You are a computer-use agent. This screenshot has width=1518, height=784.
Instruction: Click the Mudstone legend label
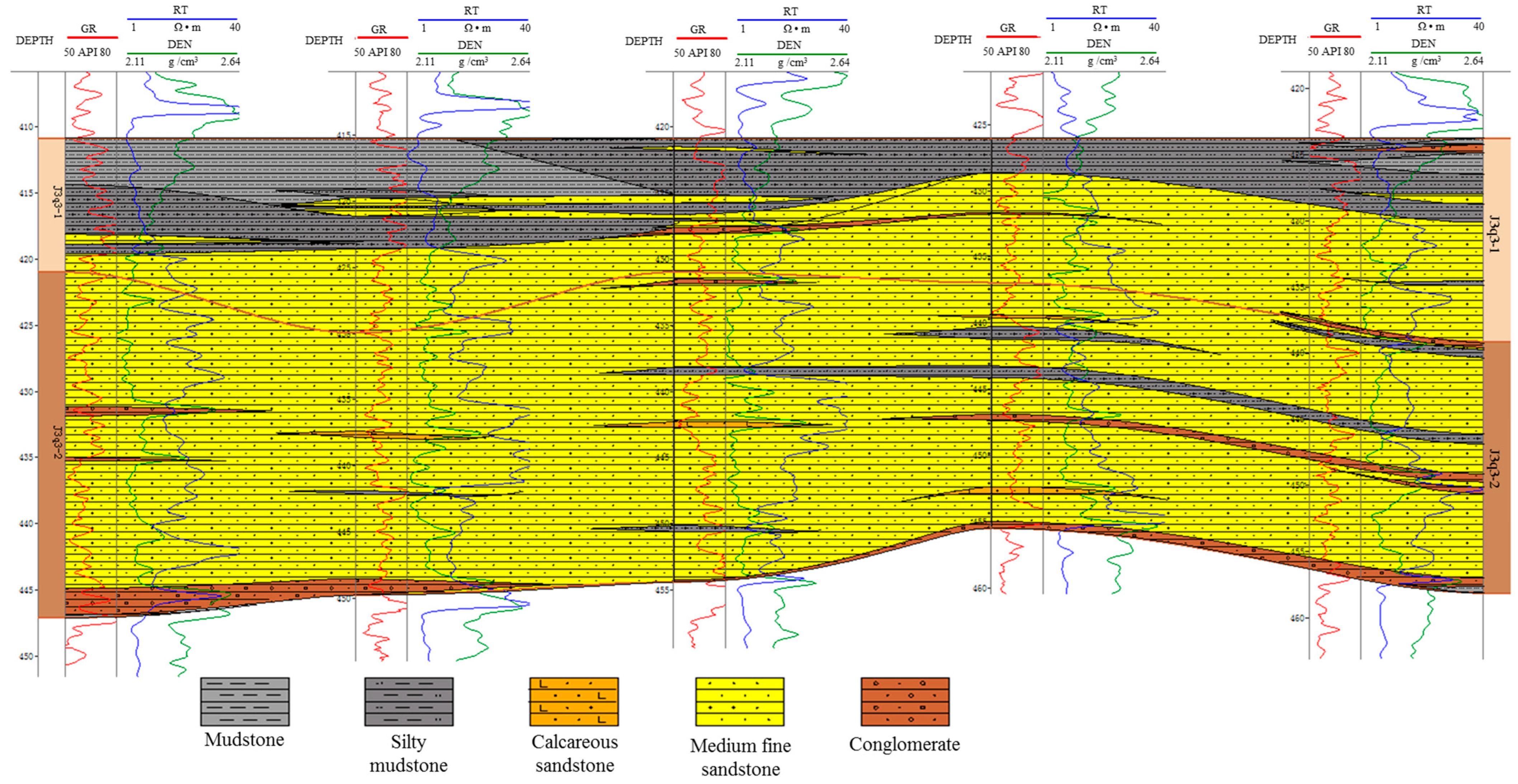point(244,740)
